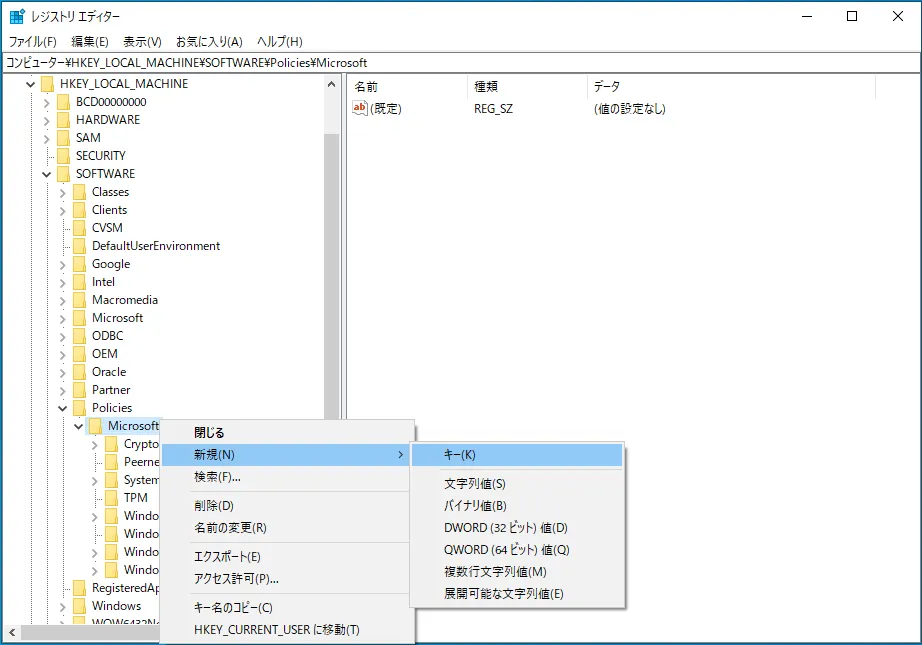Click the Registry Editor app icon in title bar

pos(17,16)
